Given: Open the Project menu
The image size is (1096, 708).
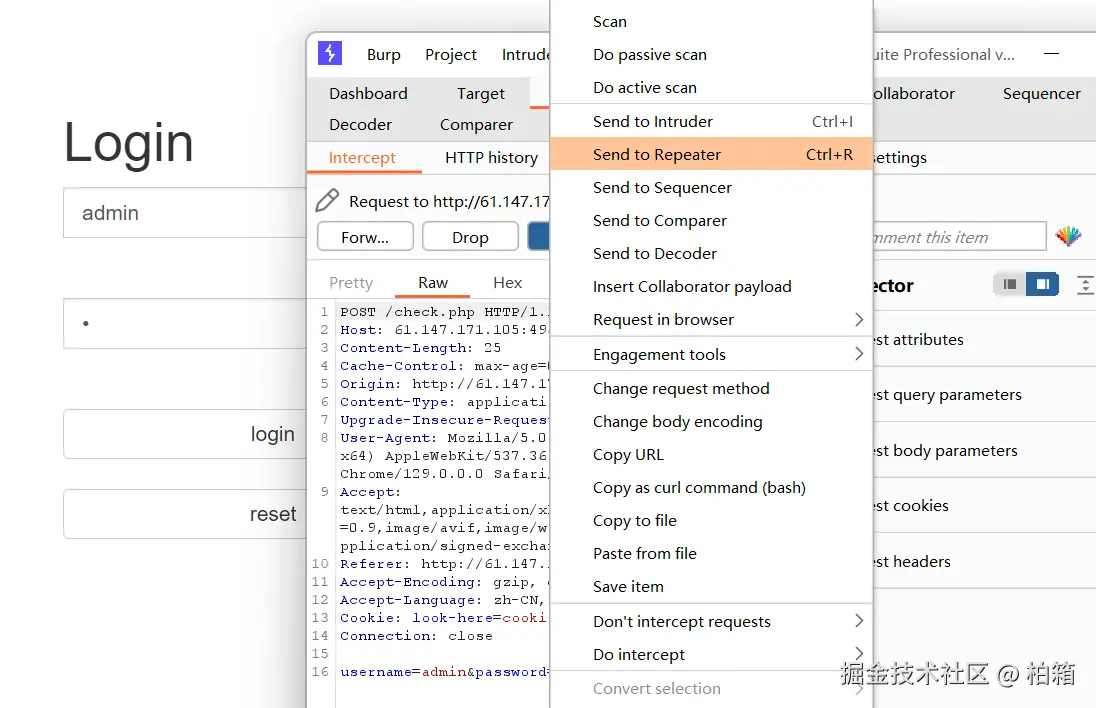Looking at the screenshot, I should [451, 55].
